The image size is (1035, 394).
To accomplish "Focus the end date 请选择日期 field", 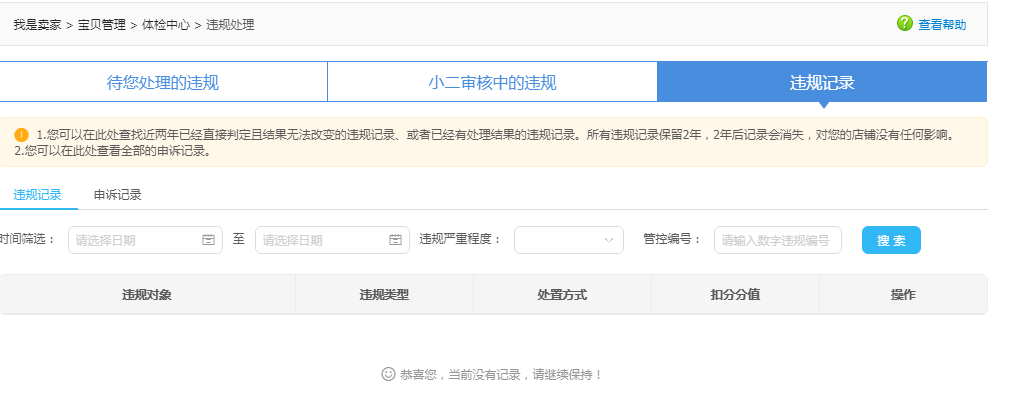I will [332, 240].
